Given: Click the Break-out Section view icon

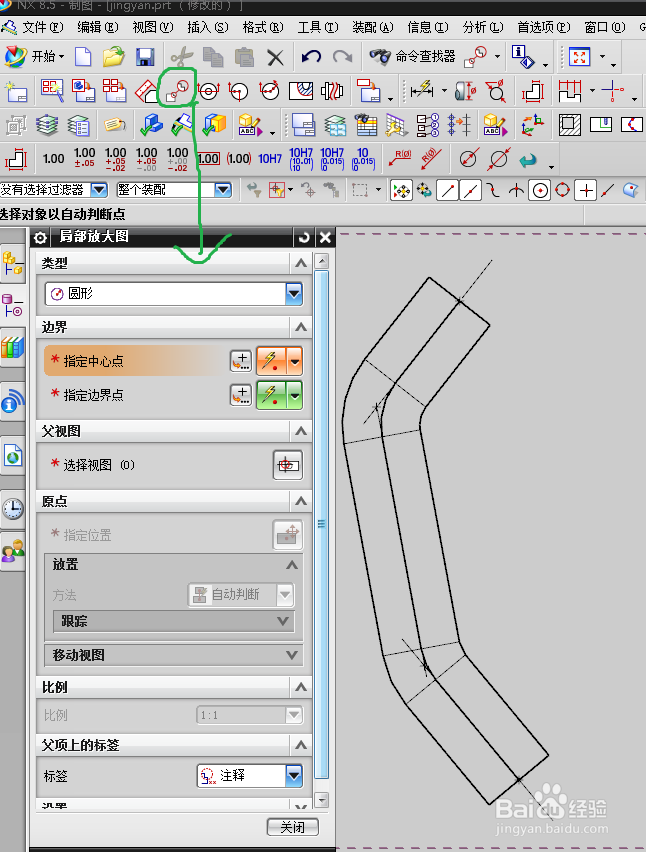Looking at the screenshot, I should [x=300, y=91].
